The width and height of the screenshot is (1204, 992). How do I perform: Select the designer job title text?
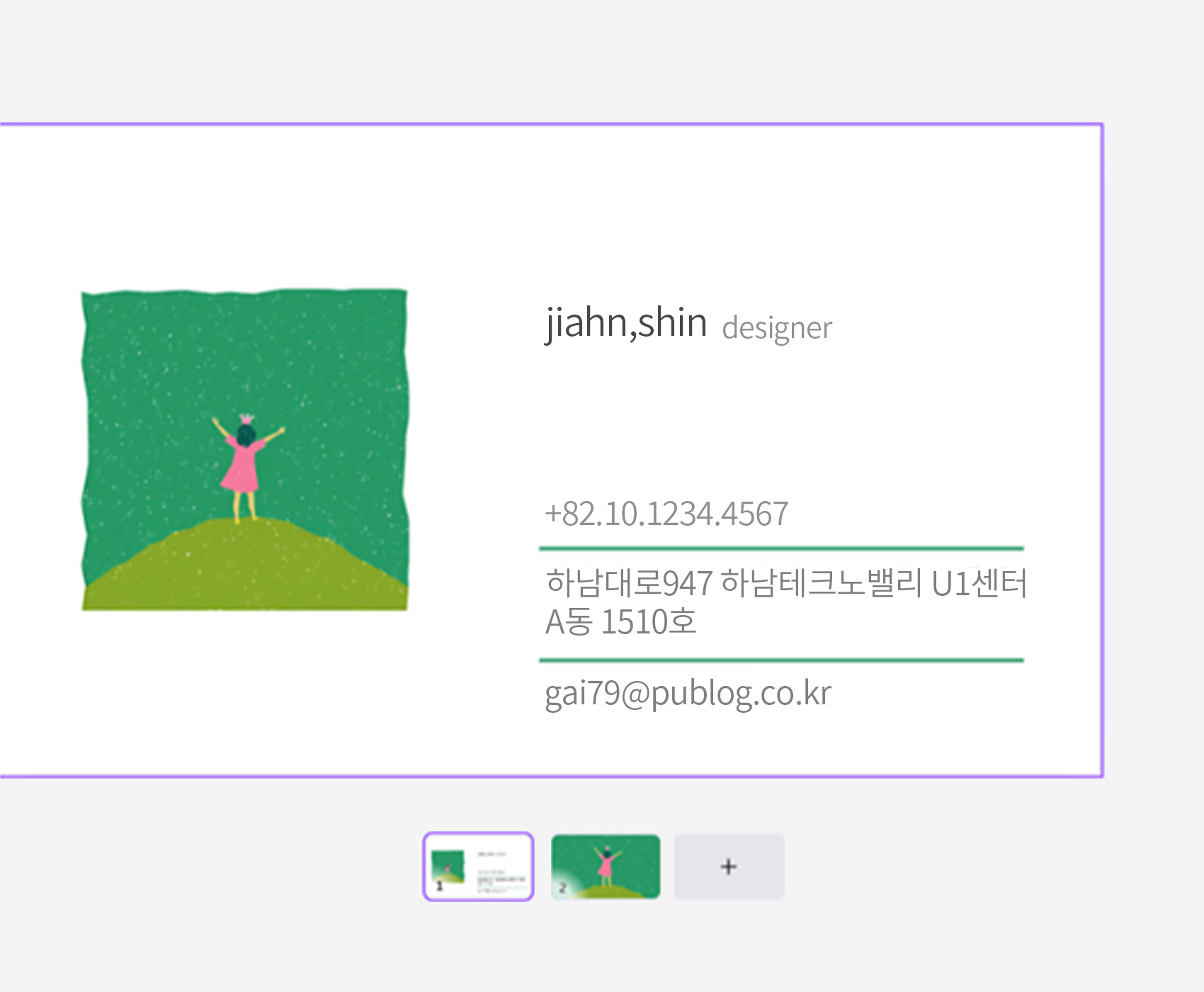pyautogui.click(x=777, y=328)
